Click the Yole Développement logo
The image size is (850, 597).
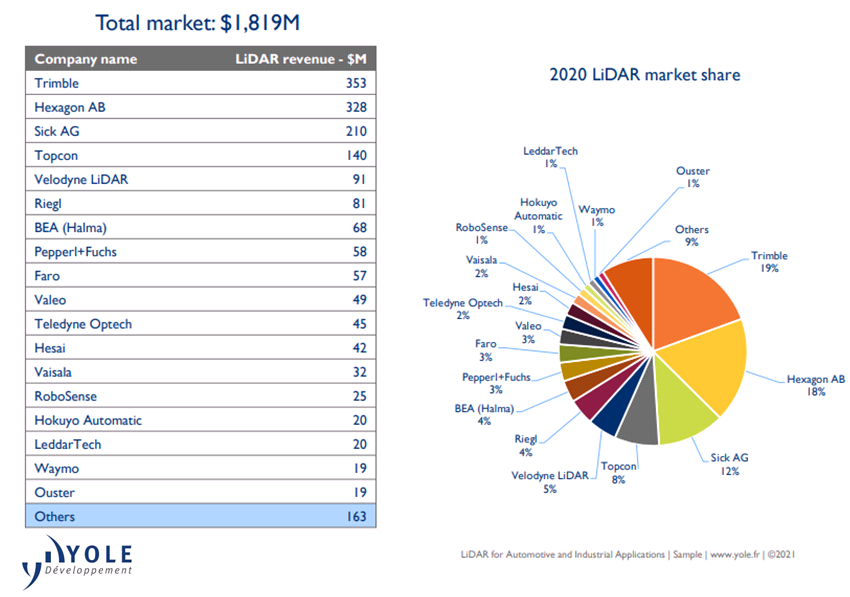pyautogui.click(x=77, y=562)
